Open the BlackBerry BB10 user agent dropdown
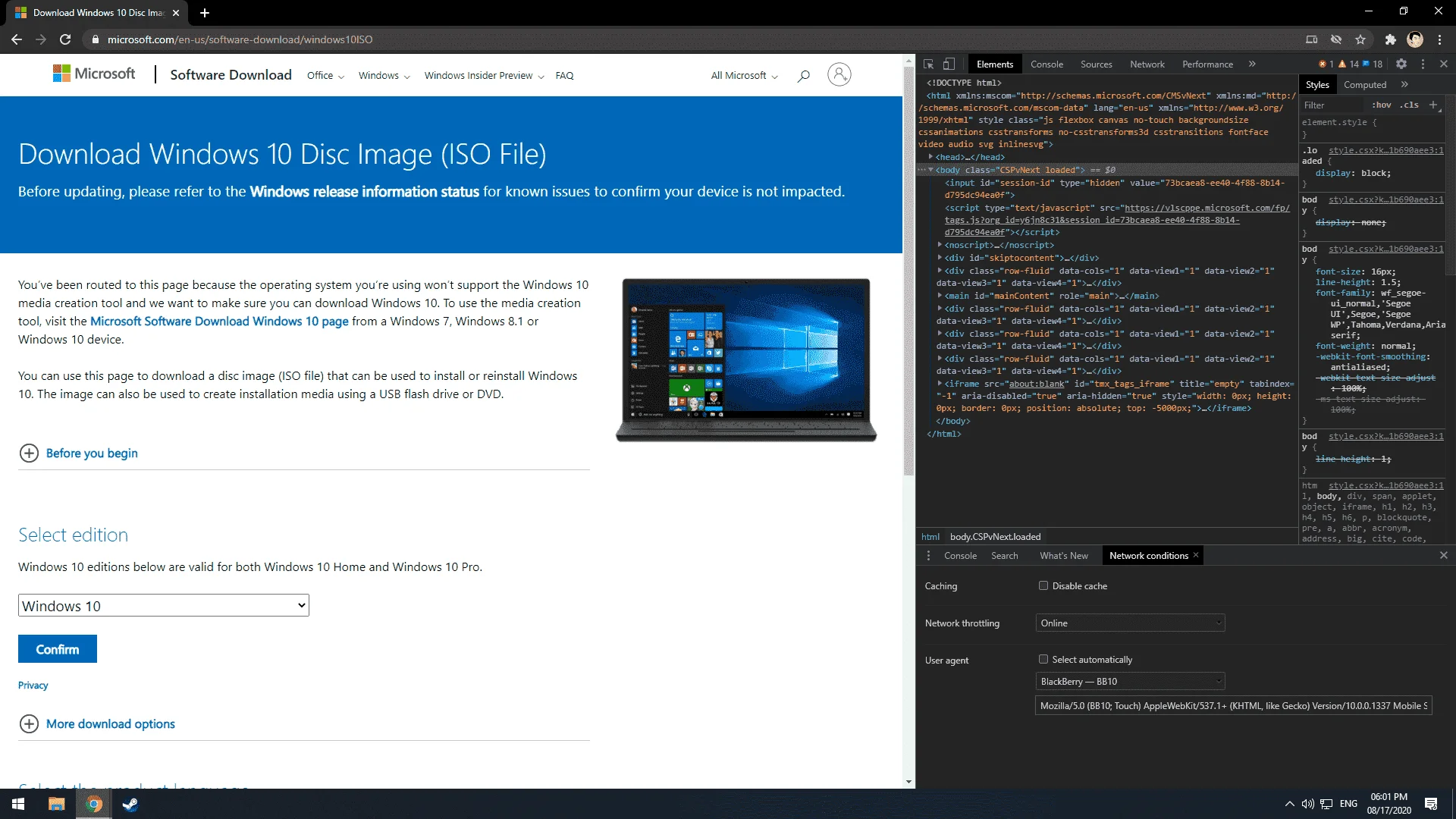The image size is (1456, 819). coord(1130,681)
